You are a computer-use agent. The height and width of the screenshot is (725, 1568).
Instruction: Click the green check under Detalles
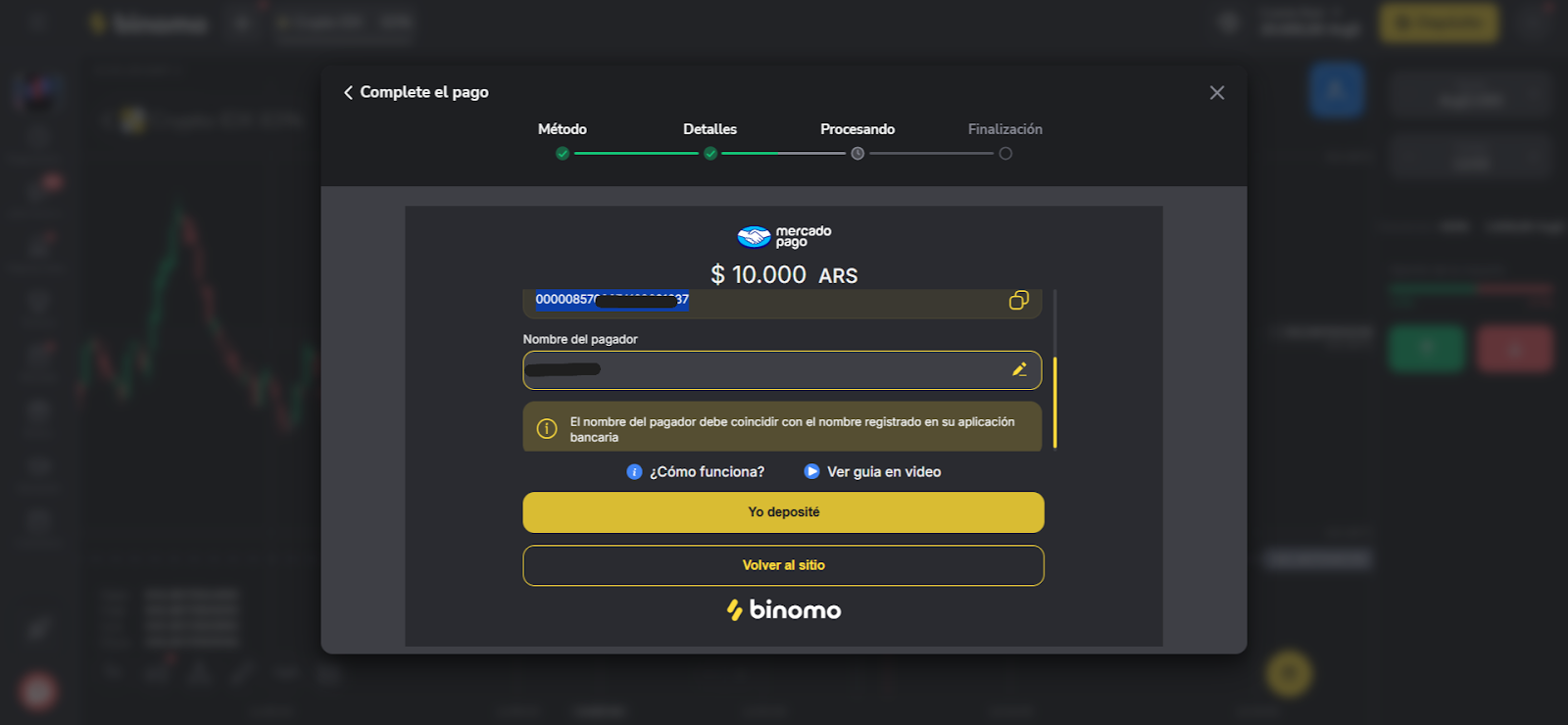(710, 154)
